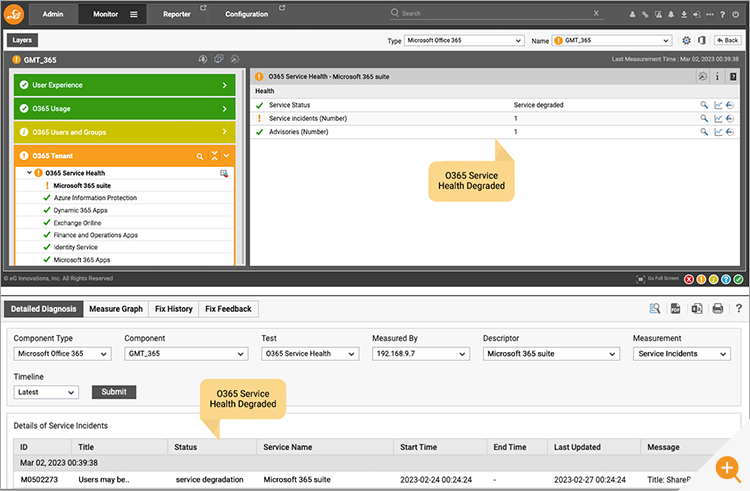The height and width of the screenshot is (491, 750).
Task: Click the help book icon in Service Health panel
Action: click(x=733, y=76)
